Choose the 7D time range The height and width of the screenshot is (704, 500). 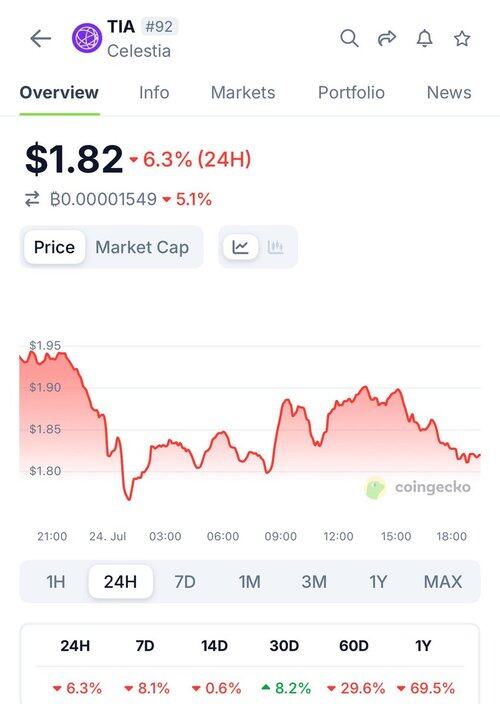coord(185,582)
